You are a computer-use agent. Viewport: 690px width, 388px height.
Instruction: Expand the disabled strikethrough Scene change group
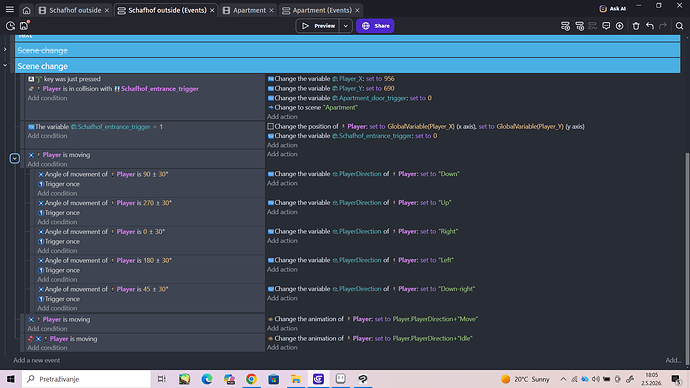[5, 49]
